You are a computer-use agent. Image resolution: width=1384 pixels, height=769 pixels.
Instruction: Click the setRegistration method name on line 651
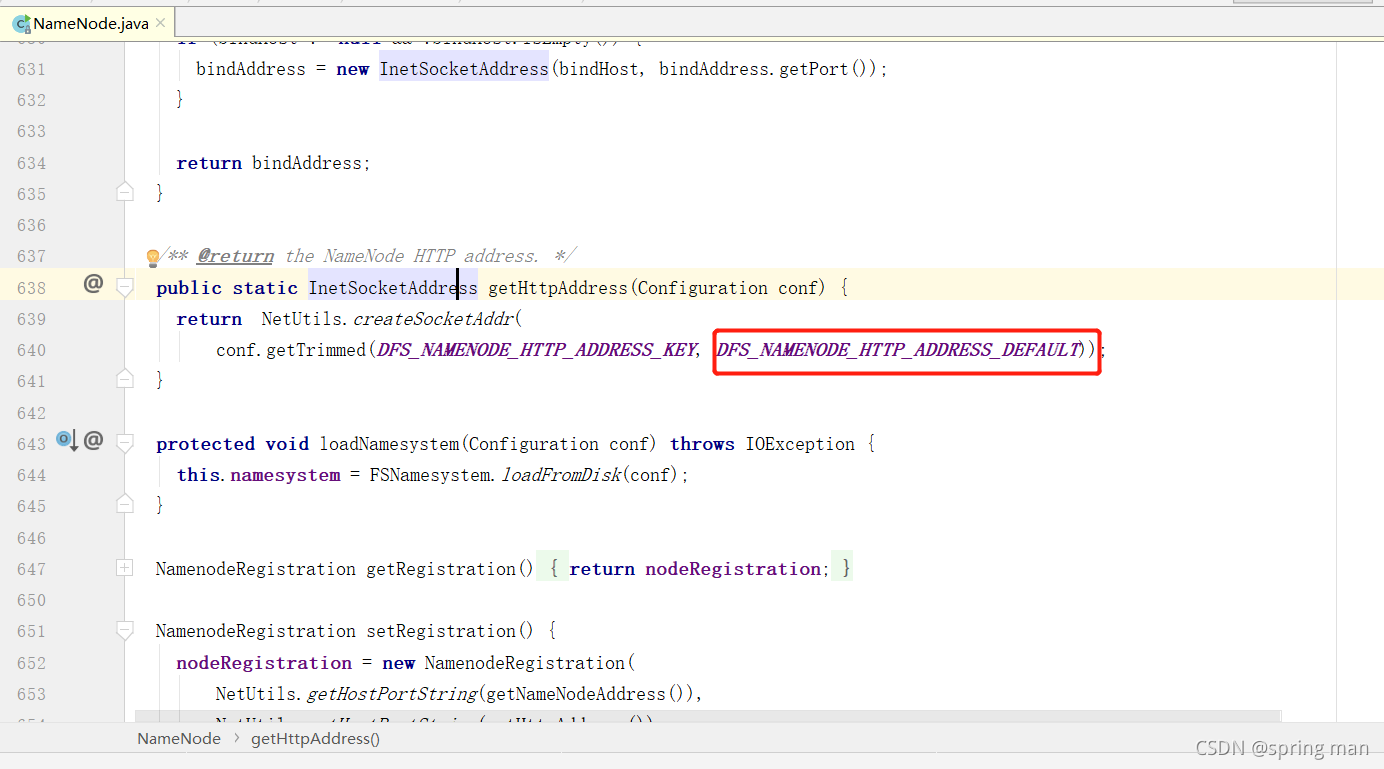(x=441, y=631)
